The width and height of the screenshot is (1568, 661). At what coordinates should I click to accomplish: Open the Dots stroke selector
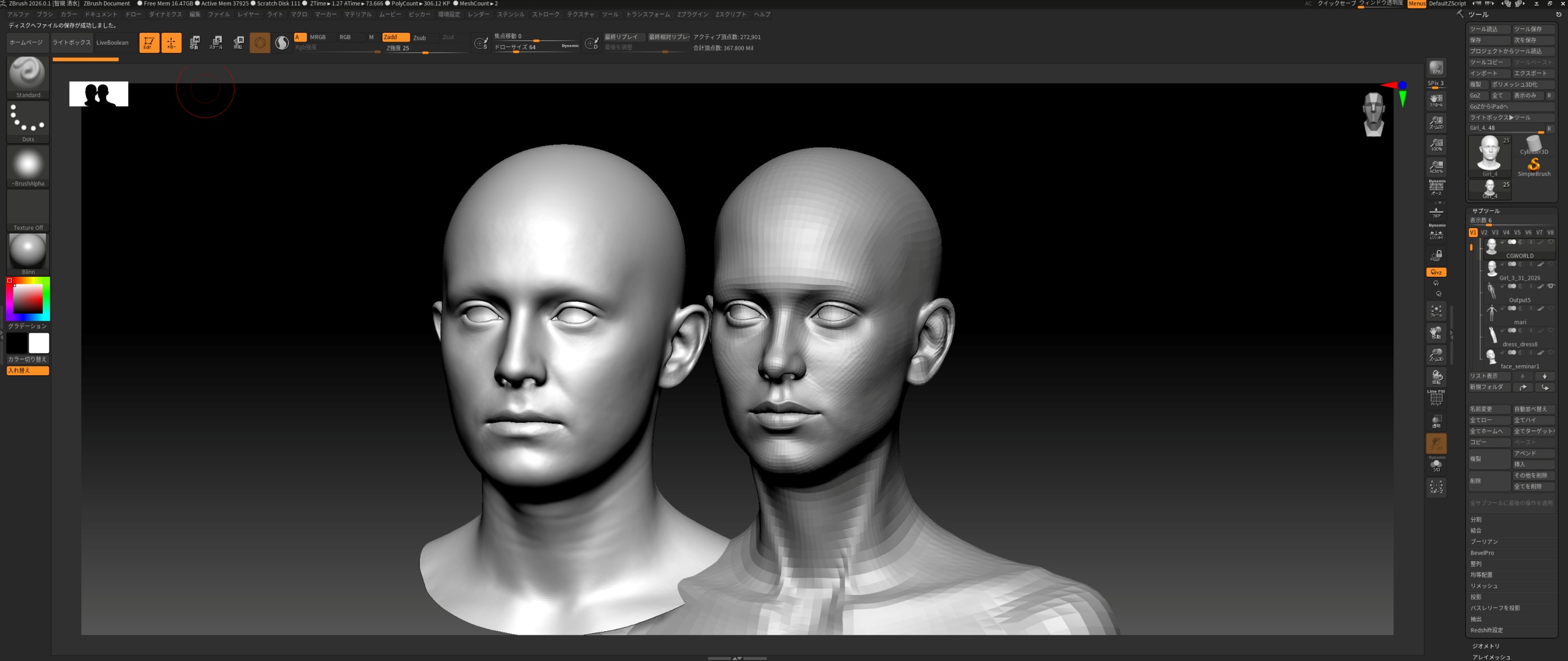tap(27, 120)
